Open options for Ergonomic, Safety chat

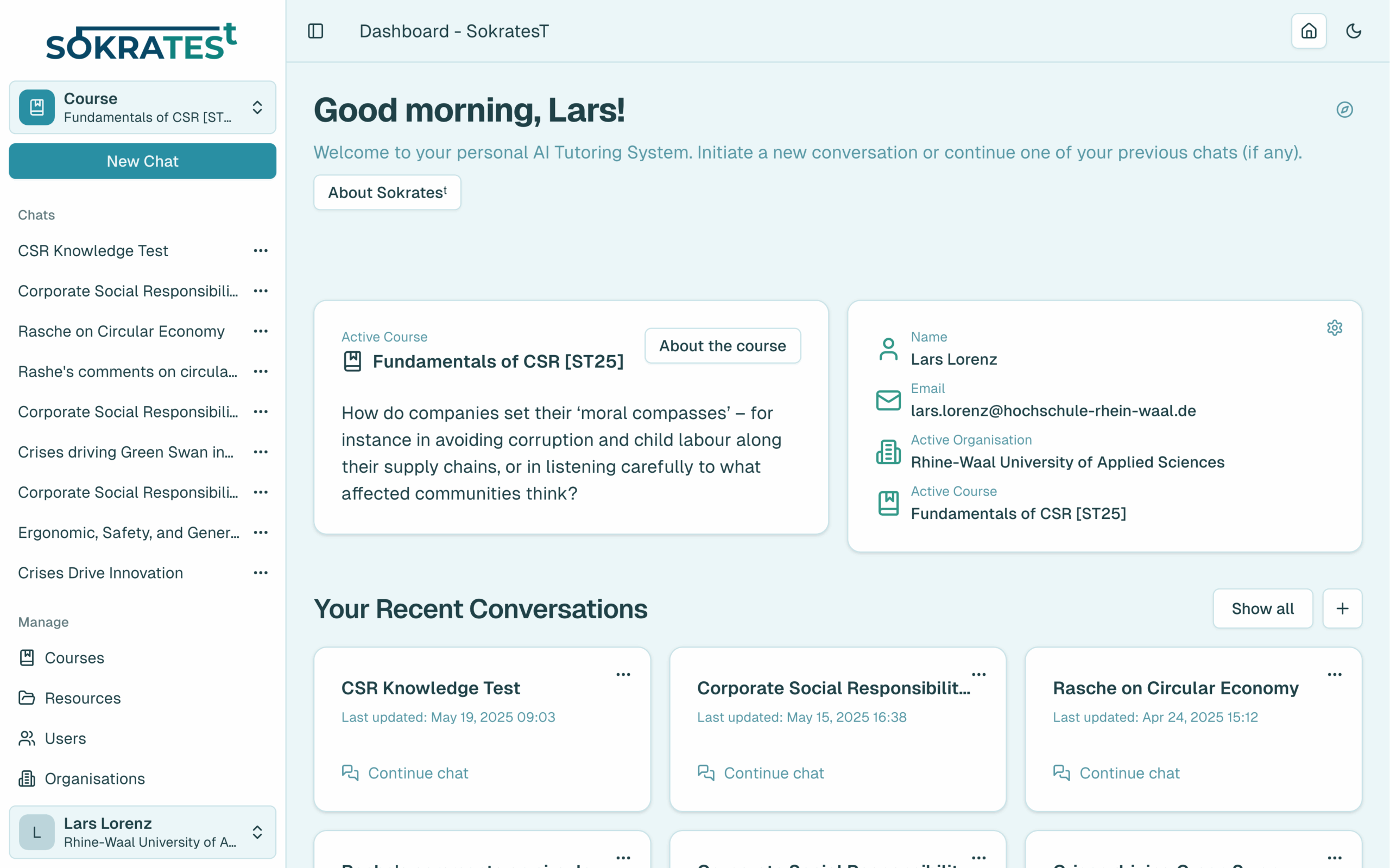click(x=261, y=533)
